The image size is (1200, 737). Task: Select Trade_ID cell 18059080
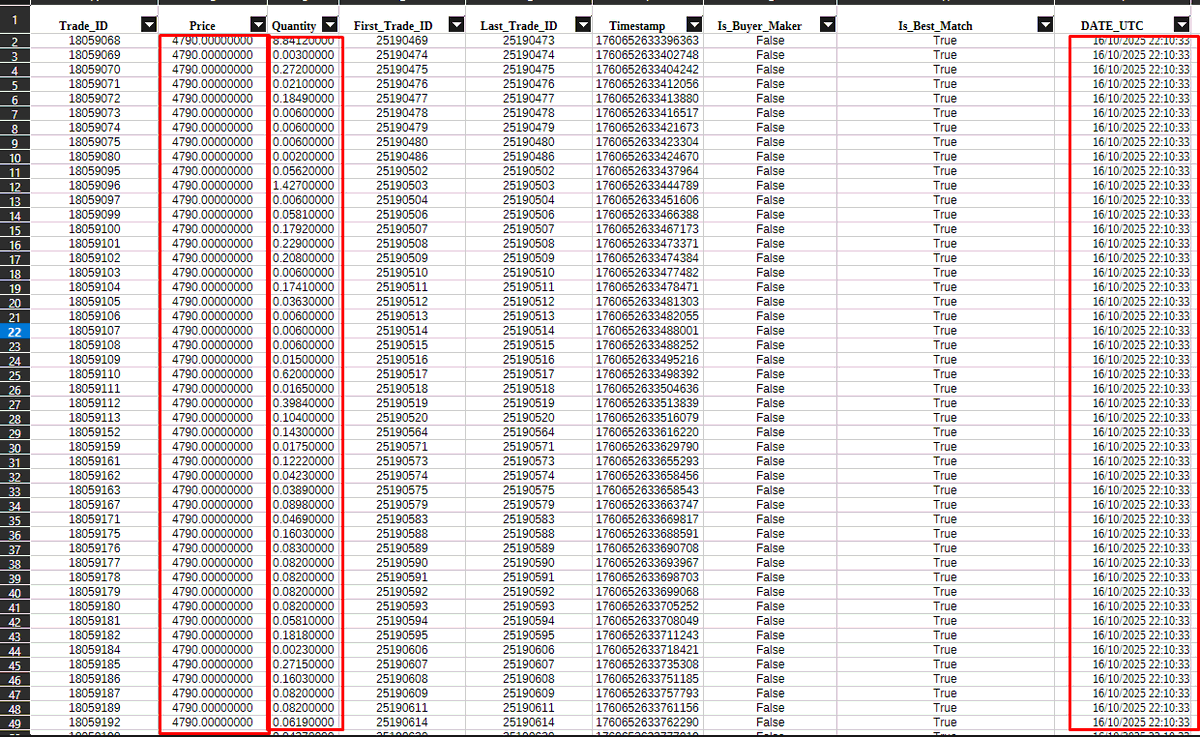[96, 156]
